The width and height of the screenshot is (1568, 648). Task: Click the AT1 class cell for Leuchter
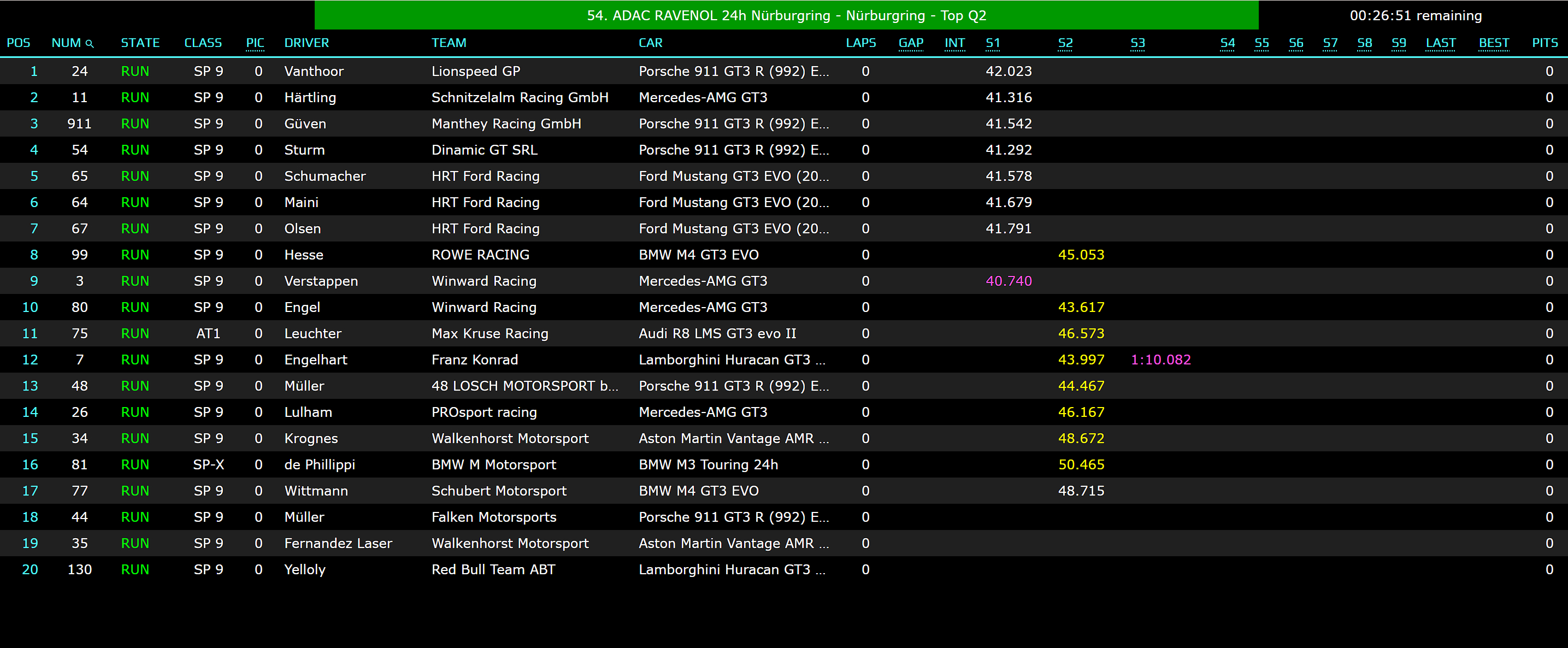point(208,333)
